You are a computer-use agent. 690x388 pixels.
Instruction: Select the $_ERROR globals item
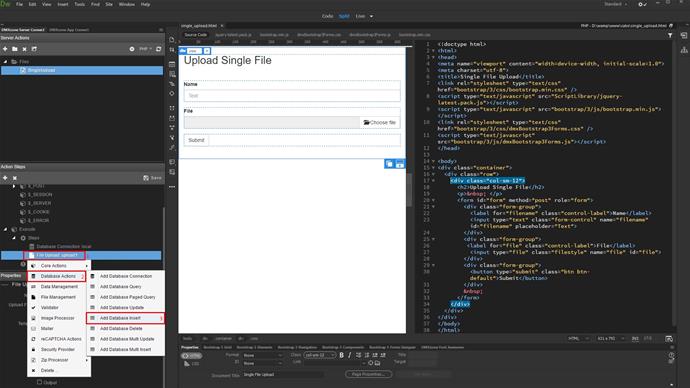tap(38, 220)
